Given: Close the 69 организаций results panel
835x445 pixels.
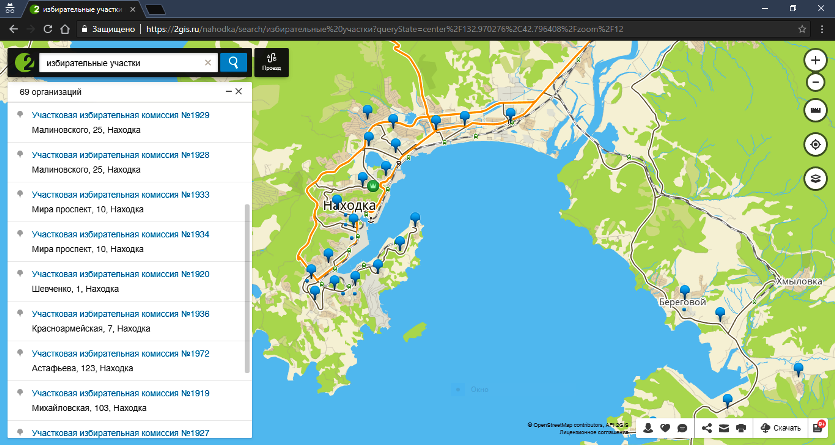Looking at the screenshot, I should coord(239,92).
